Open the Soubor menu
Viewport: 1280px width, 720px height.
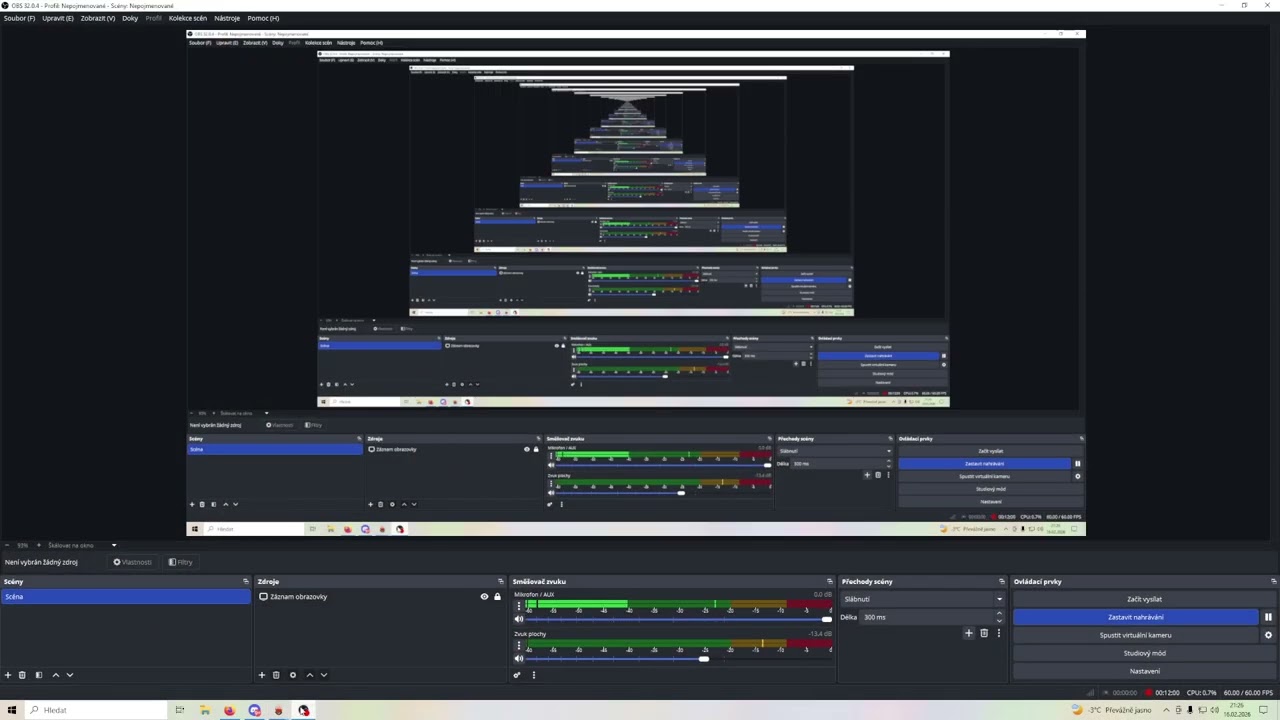19,18
